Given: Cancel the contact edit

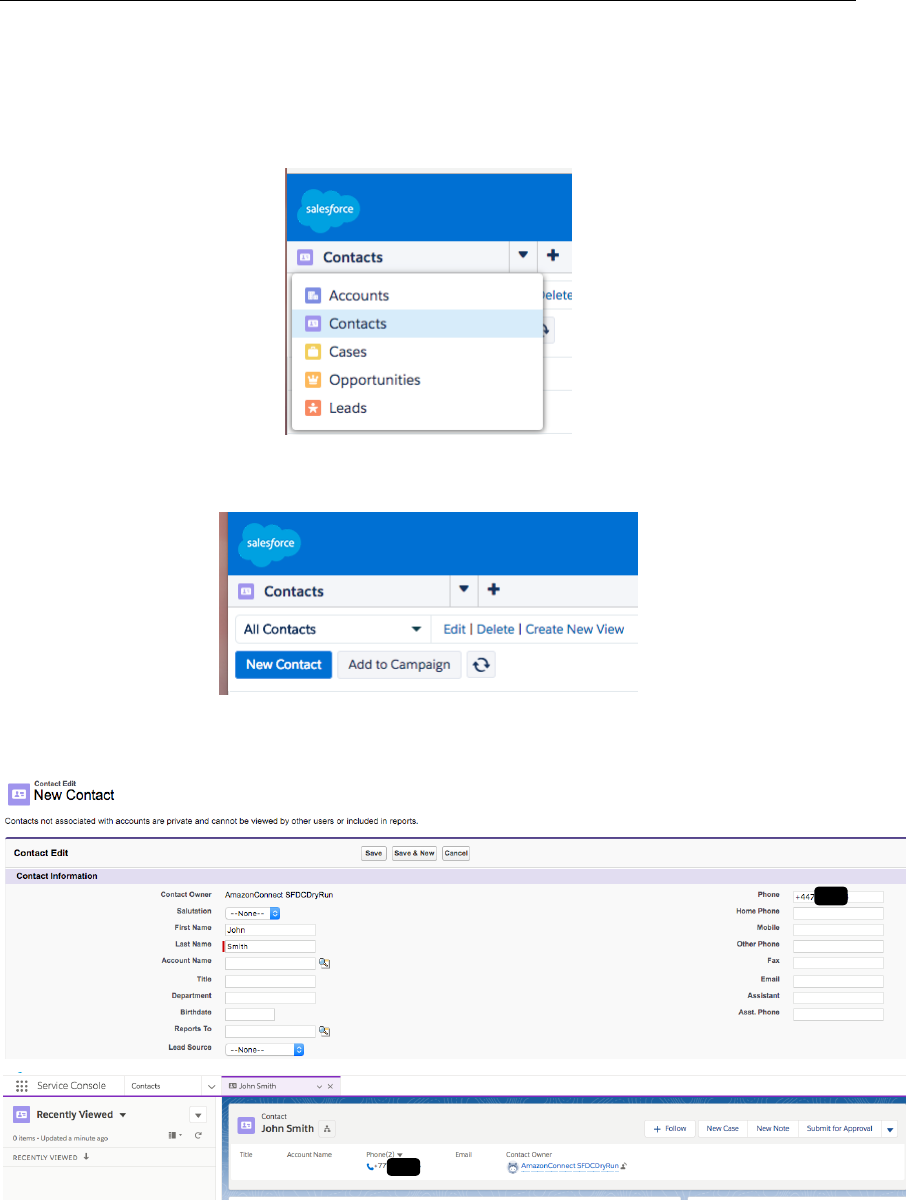Looking at the screenshot, I should tap(456, 853).
